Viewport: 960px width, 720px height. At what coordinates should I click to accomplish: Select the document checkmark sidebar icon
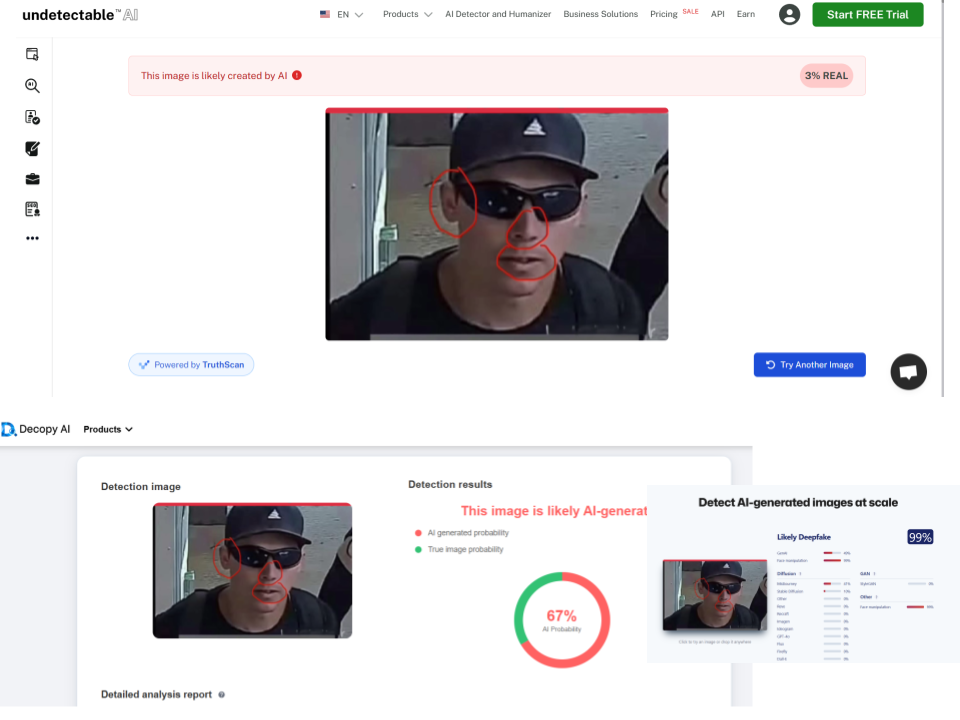[32, 117]
